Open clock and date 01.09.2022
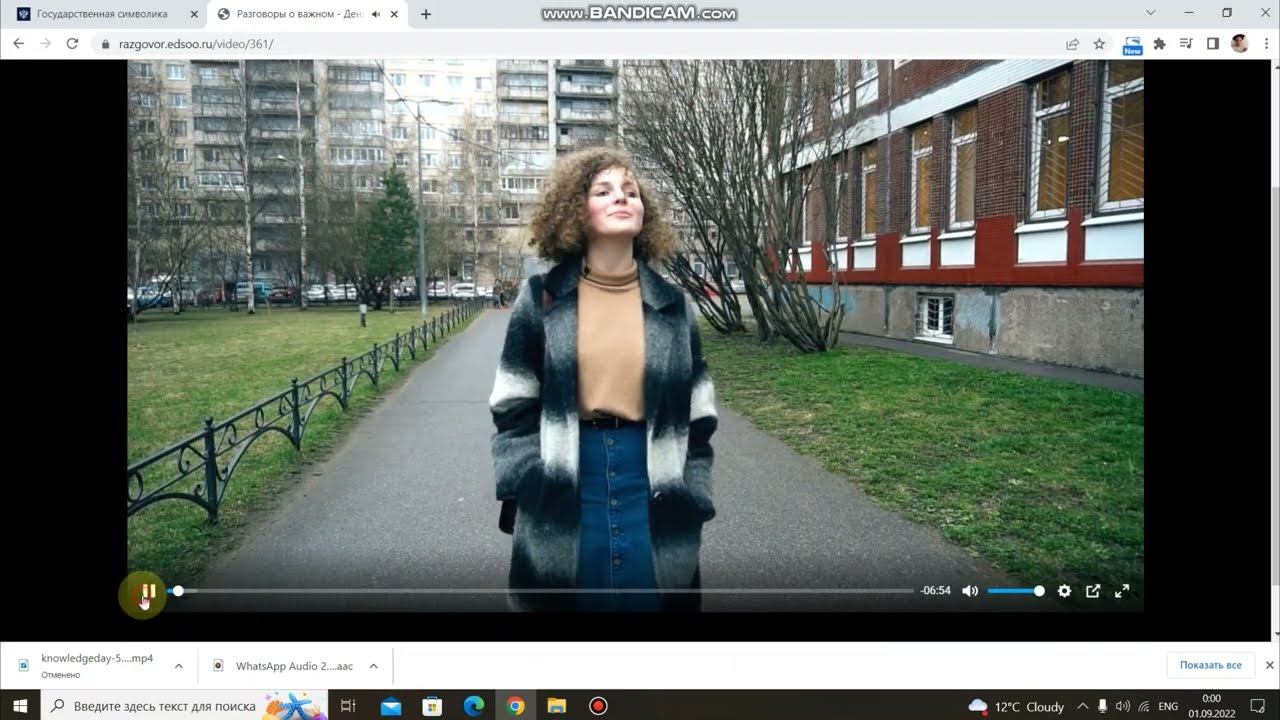The image size is (1280, 720). [1211, 706]
